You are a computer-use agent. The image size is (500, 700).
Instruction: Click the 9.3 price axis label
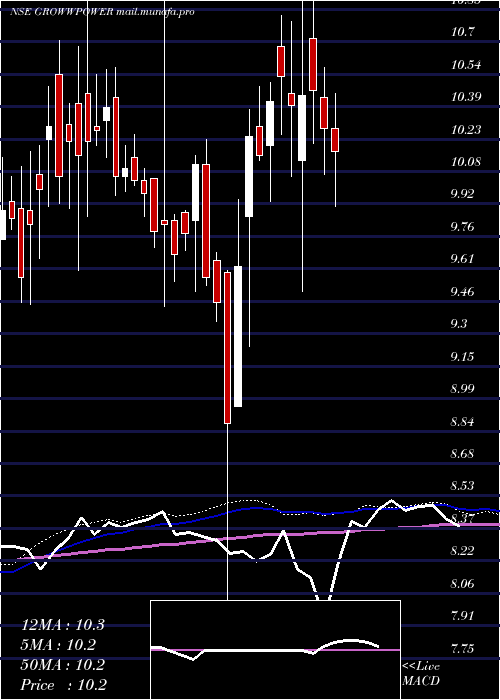coord(460,323)
